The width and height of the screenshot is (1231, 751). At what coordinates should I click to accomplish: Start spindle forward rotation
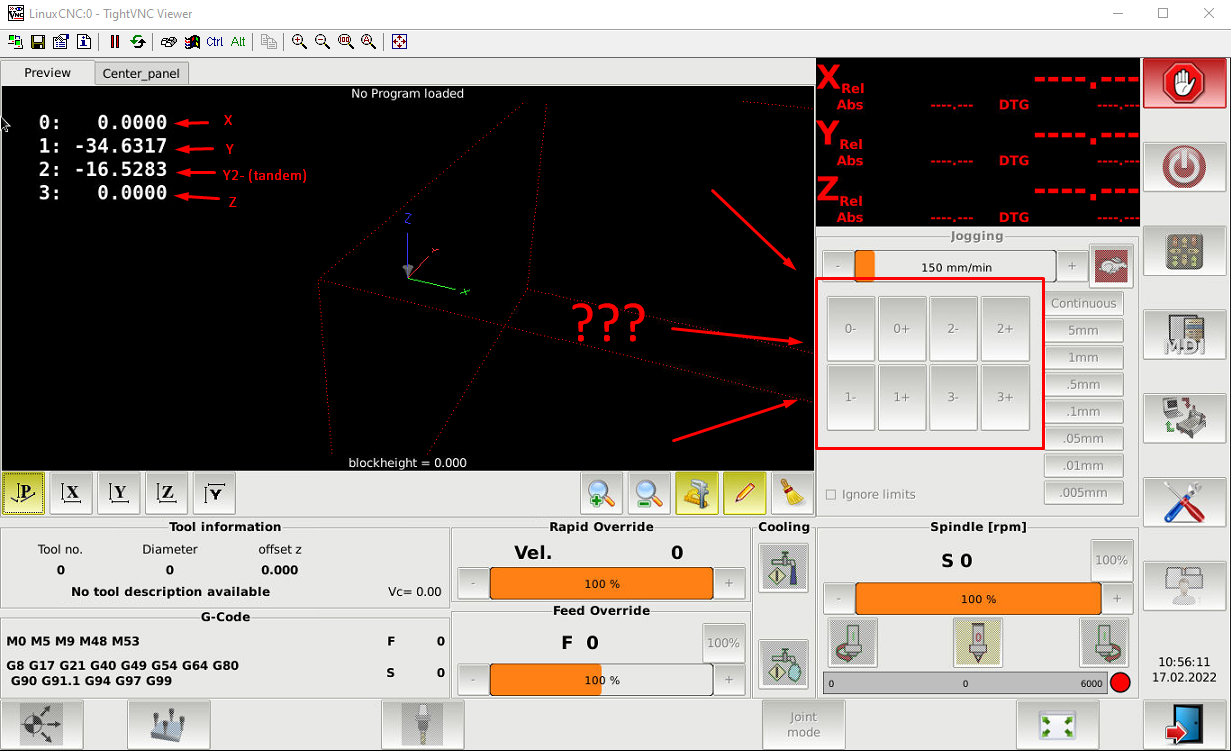pos(1104,642)
